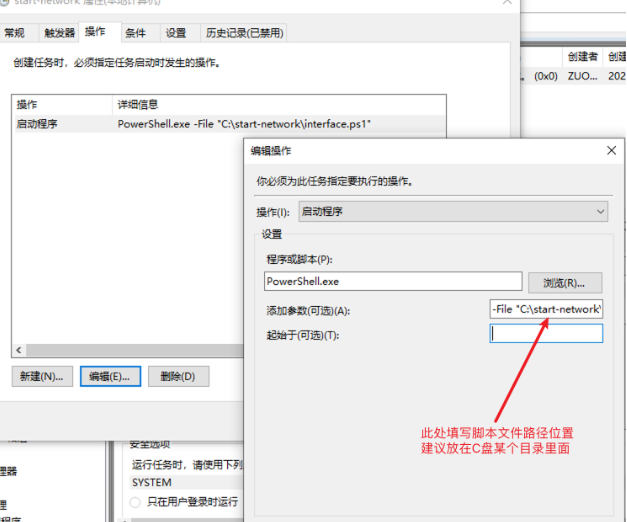Image resolution: width=627 pixels, height=522 pixels.
Task: Open the 历史记录(已禁用) tab
Action: (x=244, y=33)
